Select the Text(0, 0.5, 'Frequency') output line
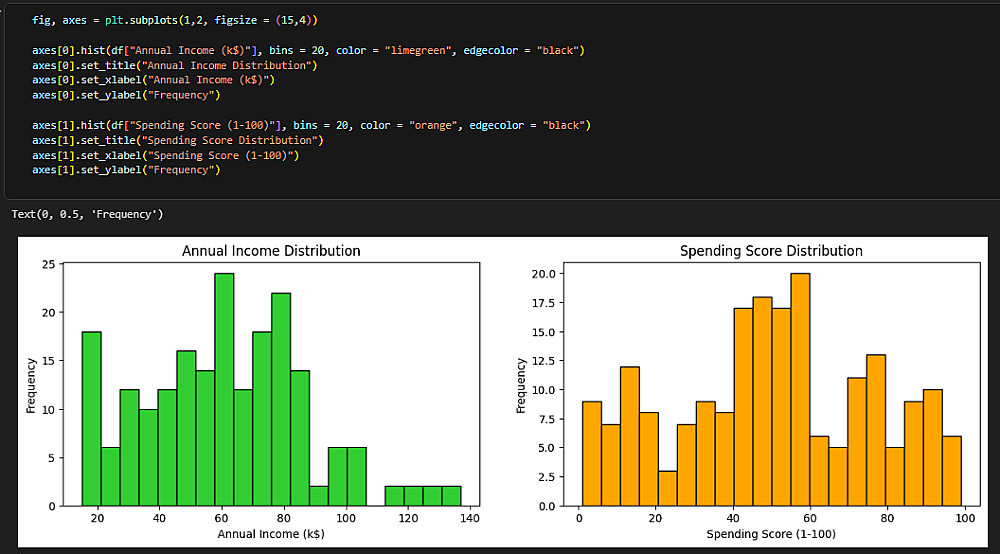1000x554 pixels. coord(87,215)
